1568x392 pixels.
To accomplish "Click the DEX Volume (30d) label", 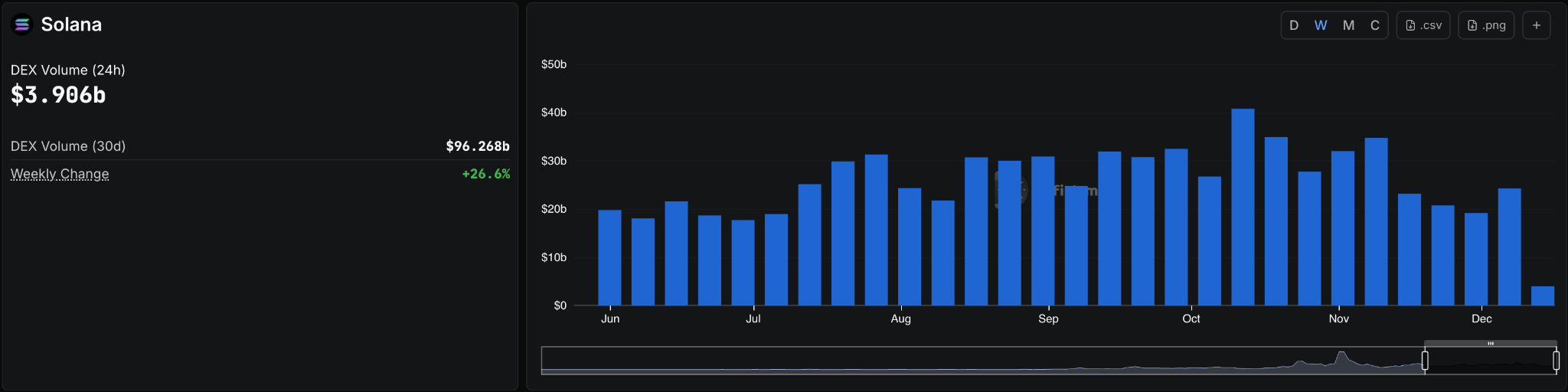I will click(x=68, y=145).
